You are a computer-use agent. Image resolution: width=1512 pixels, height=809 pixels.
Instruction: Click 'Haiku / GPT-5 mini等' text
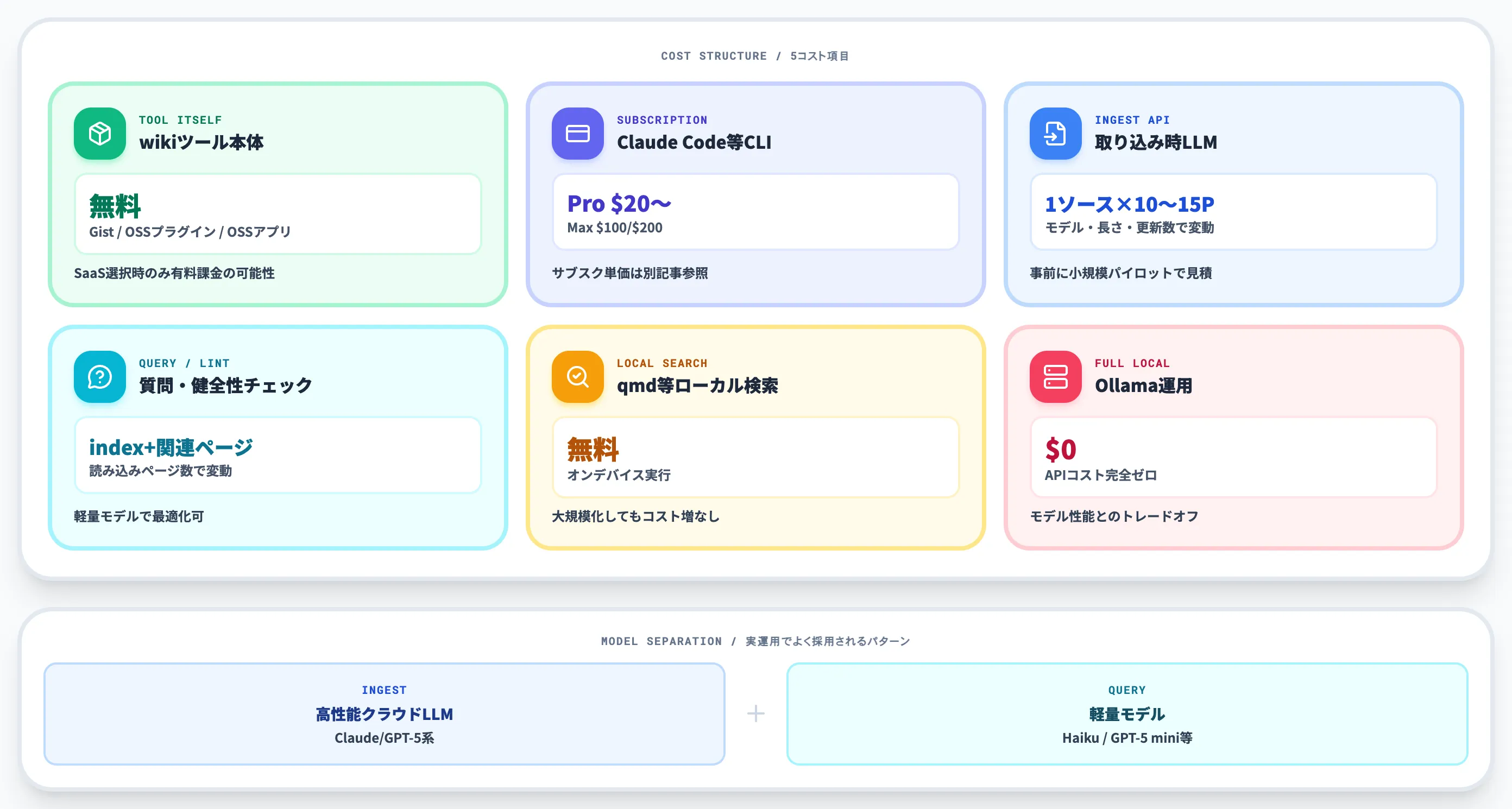1127,738
